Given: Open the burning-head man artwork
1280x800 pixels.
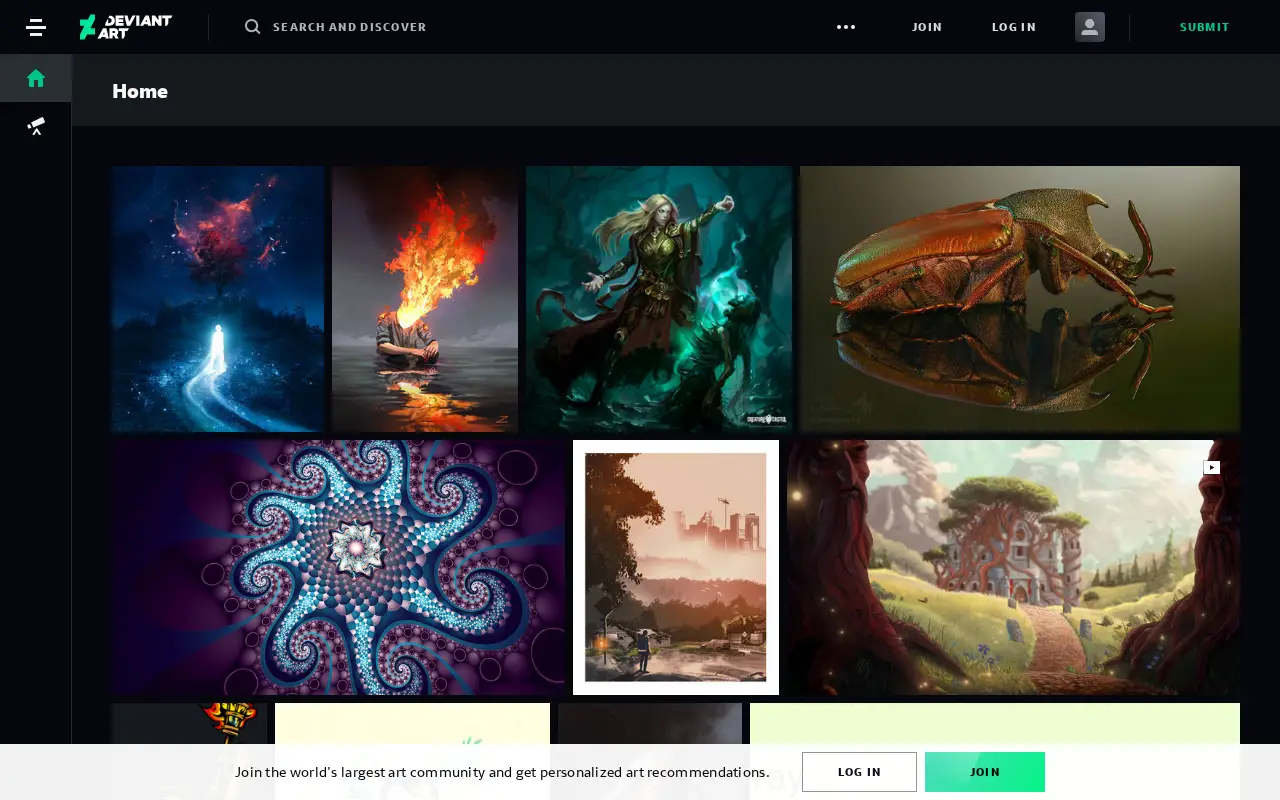Looking at the screenshot, I should pyautogui.click(x=425, y=299).
